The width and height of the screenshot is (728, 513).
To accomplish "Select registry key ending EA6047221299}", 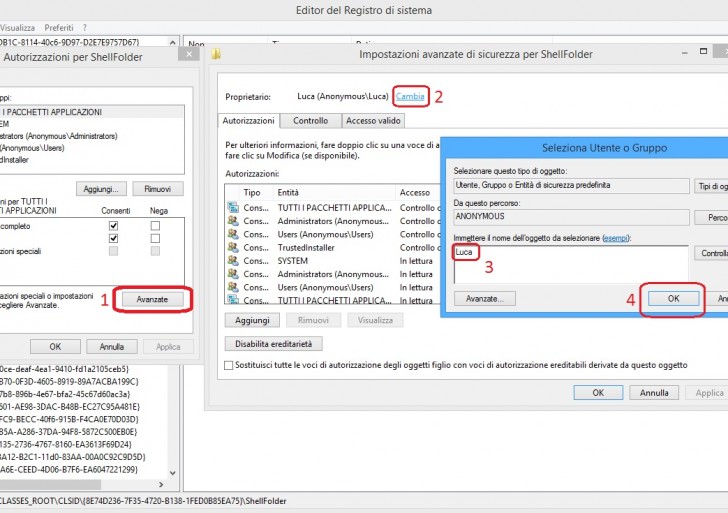I will (x=69, y=470).
